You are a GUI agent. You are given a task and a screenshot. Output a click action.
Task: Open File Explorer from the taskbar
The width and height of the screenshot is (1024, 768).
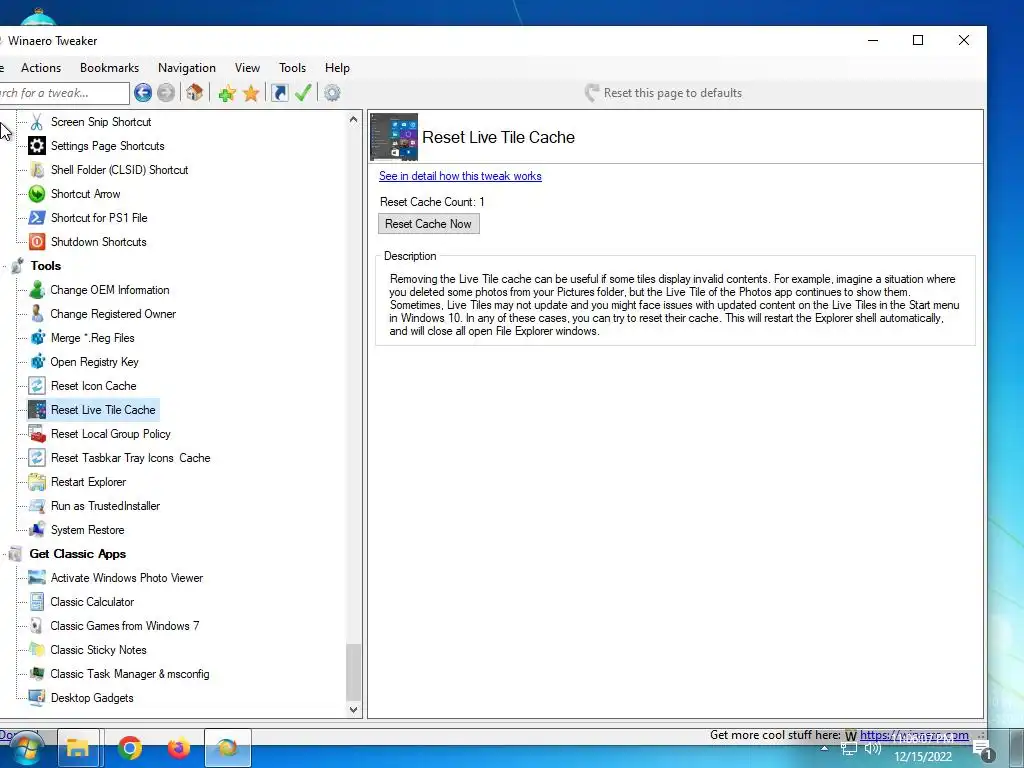pos(78,748)
